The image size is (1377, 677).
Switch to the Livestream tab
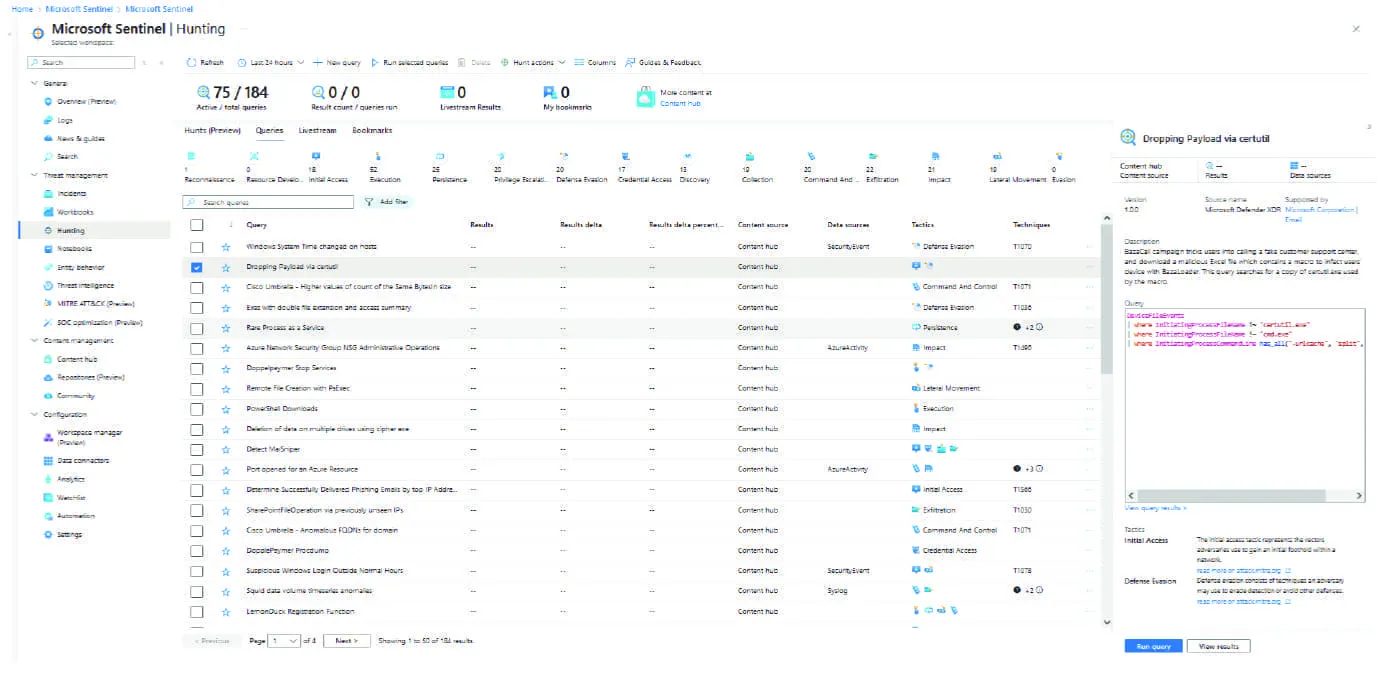pyautogui.click(x=317, y=131)
